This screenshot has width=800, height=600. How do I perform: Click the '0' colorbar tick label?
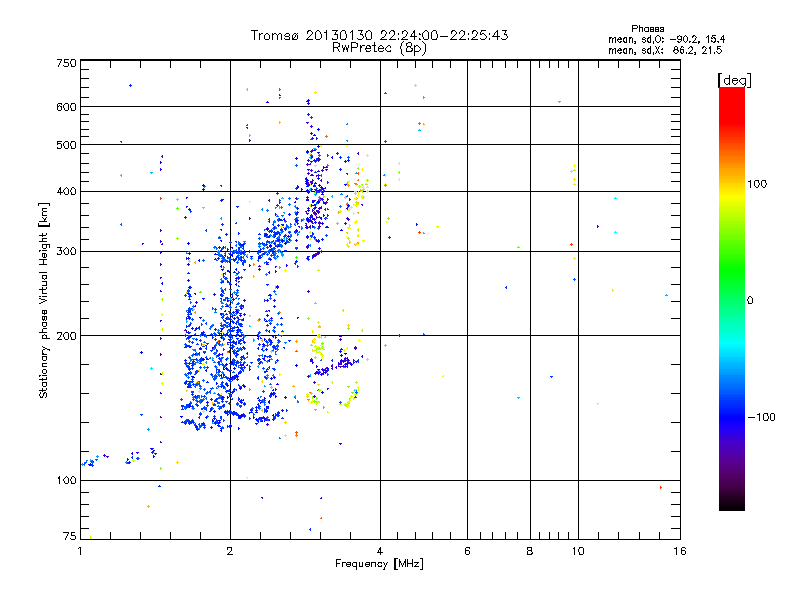[750, 301]
